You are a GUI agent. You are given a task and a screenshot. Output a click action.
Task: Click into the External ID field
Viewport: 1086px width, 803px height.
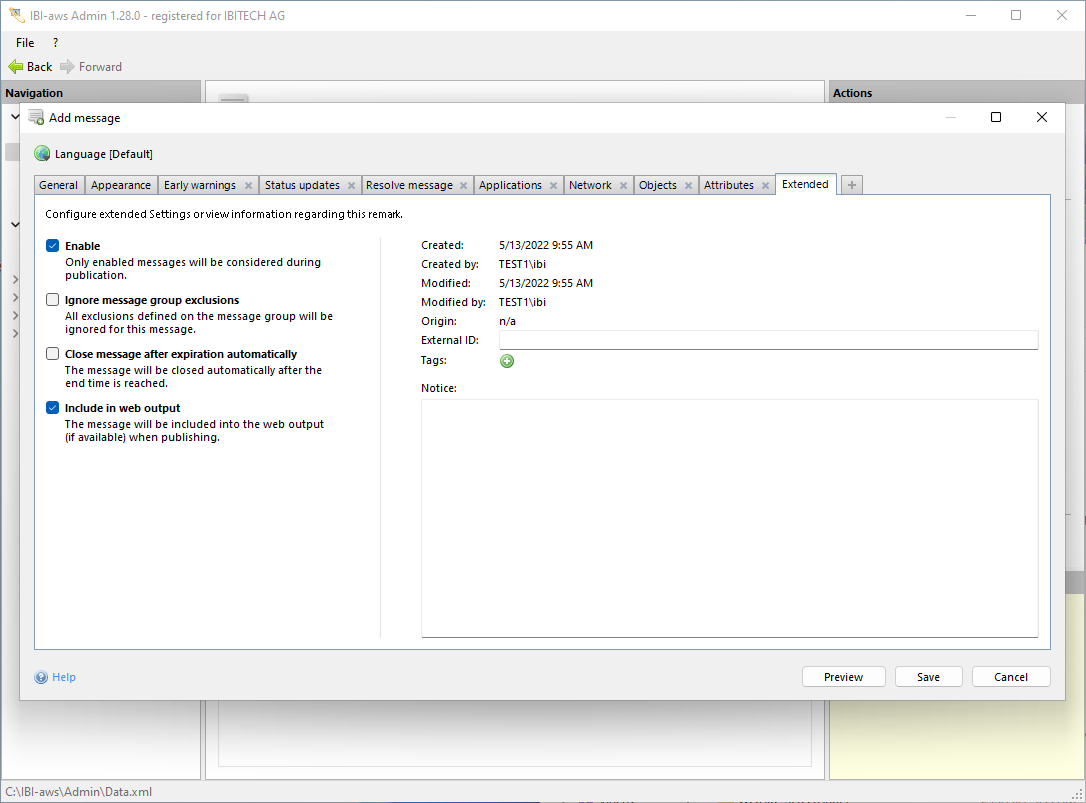(x=767, y=340)
